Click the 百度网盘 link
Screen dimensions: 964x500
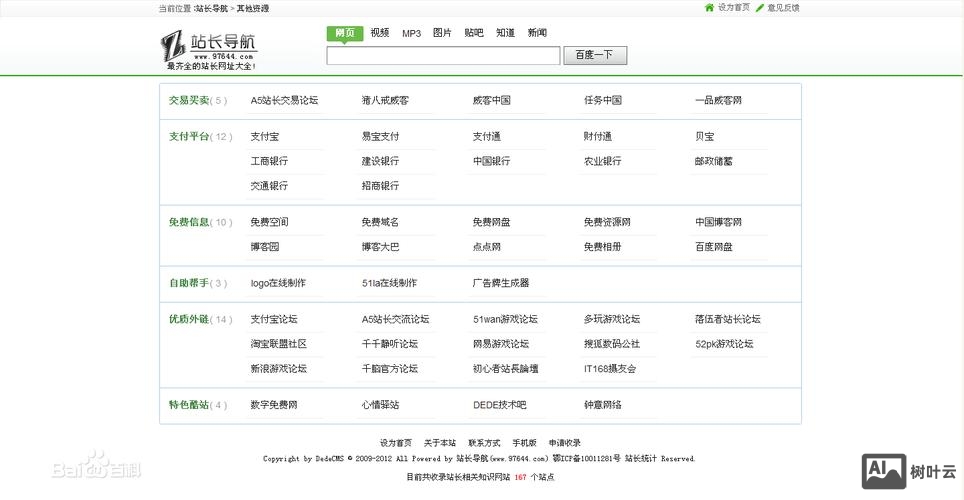(x=714, y=247)
